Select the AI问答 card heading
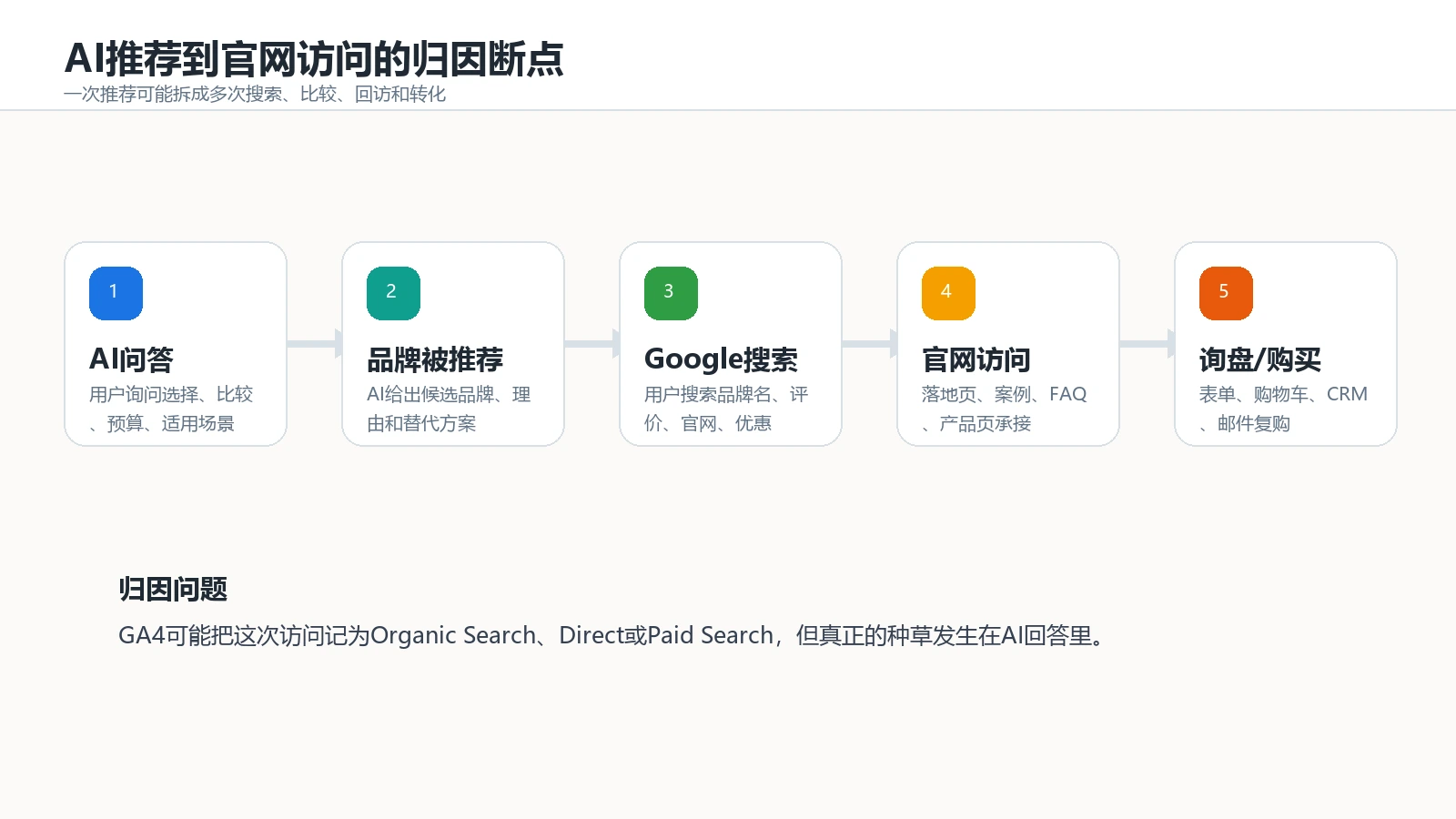The width and height of the screenshot is (1456, 819). pos(131,359)
